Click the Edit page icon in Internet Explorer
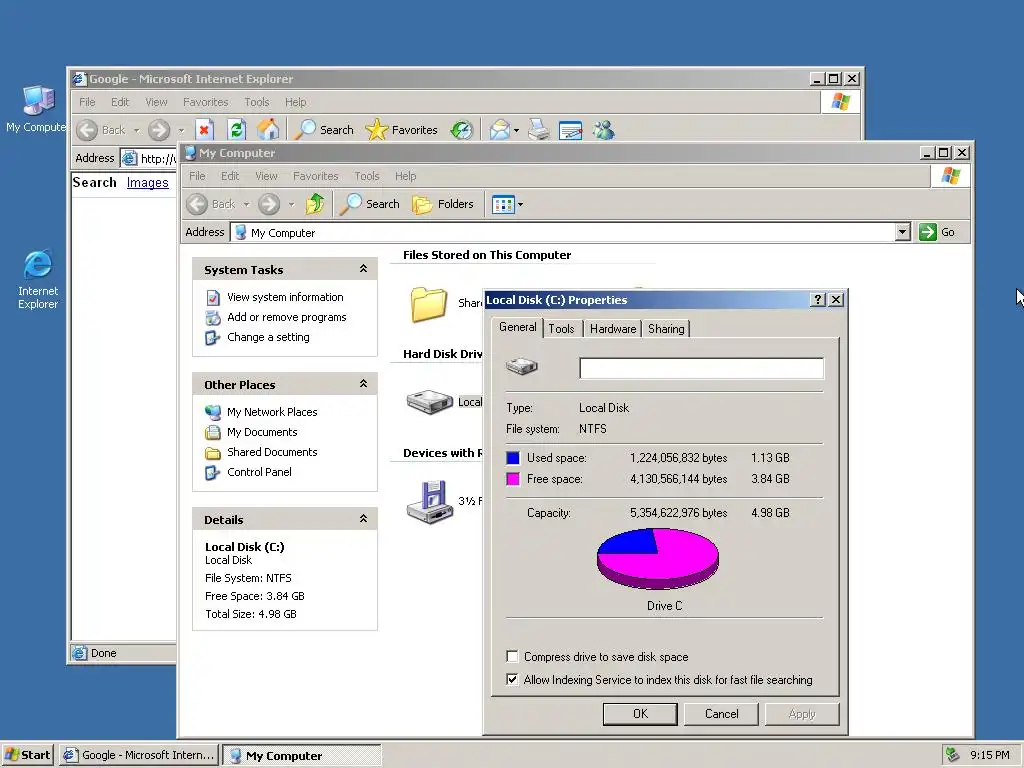 click(x=570, y=129)
